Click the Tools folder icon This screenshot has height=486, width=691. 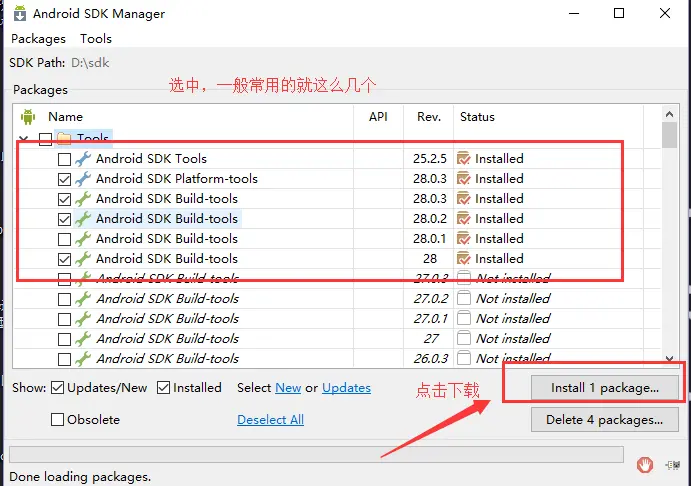tap(64, 138)
